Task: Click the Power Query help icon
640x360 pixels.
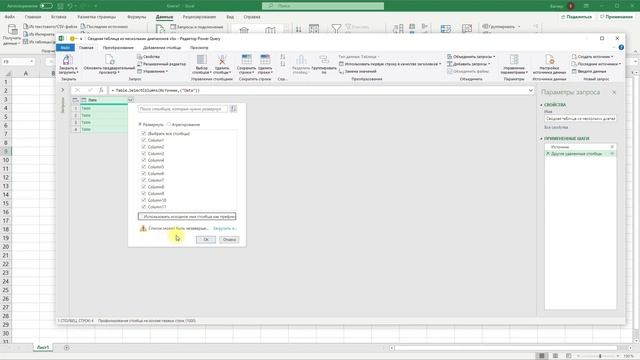Action: point(621,47)
